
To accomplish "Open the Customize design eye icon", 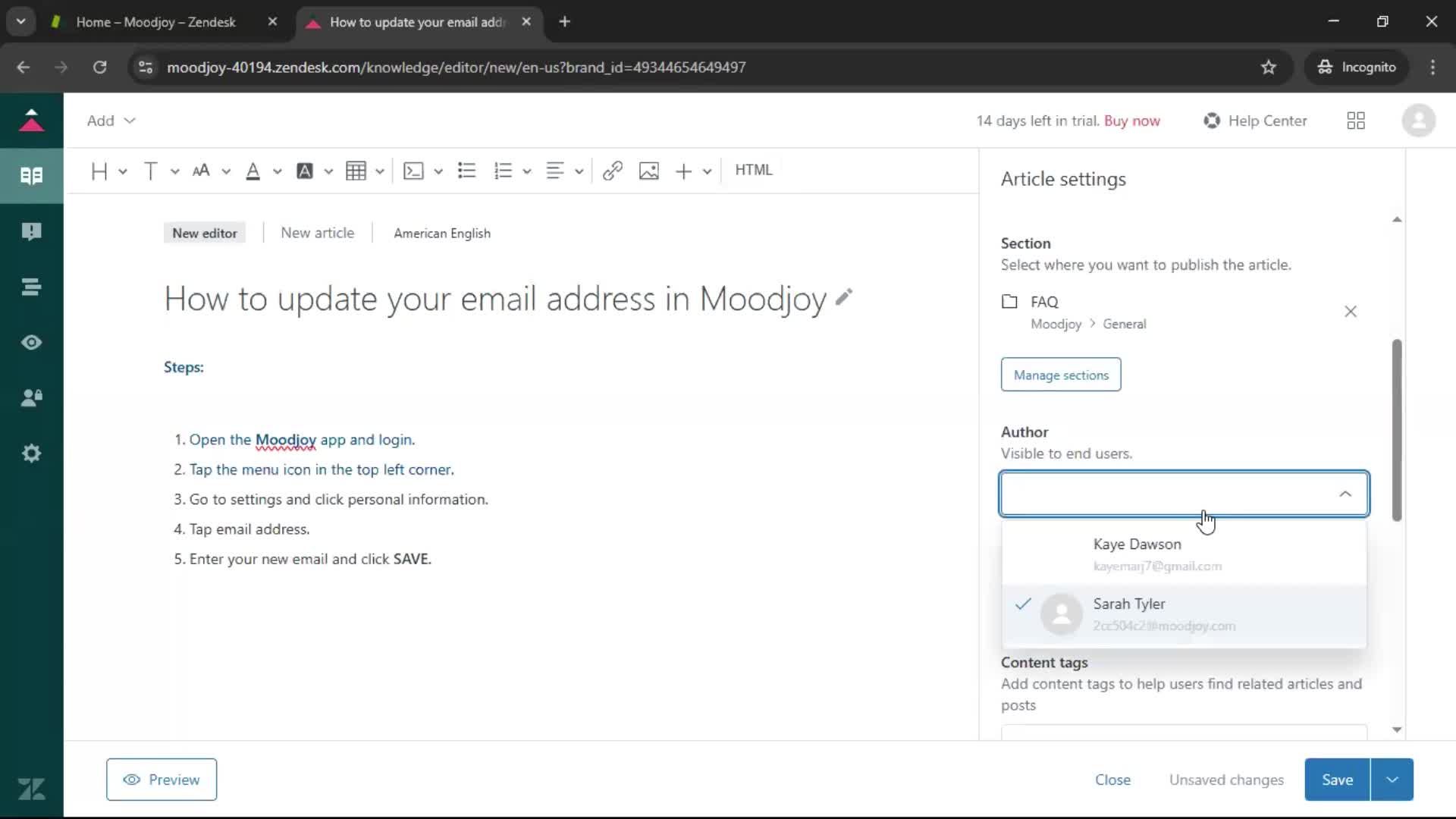I will click(x=31, y=343).
